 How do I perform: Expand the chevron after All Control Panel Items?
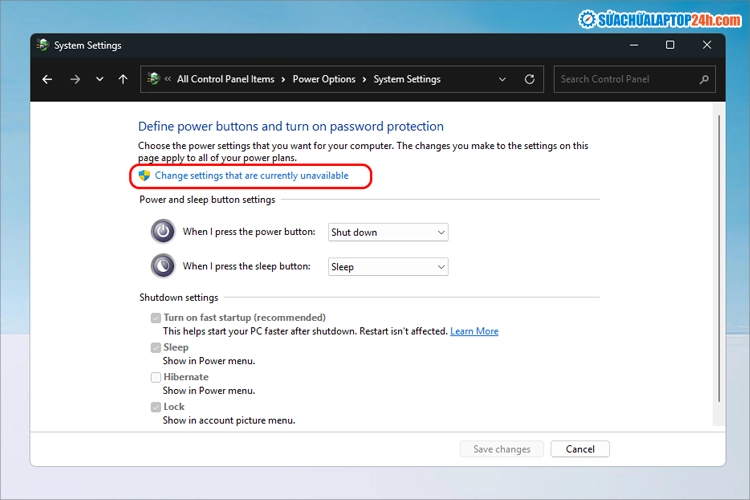283,79
